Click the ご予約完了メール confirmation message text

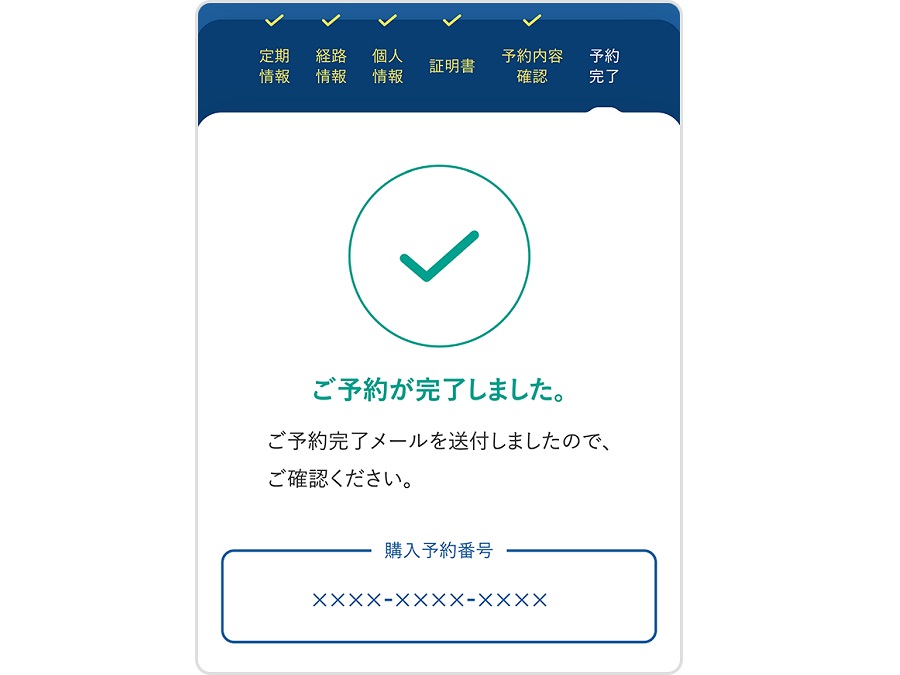click(439, 441)
